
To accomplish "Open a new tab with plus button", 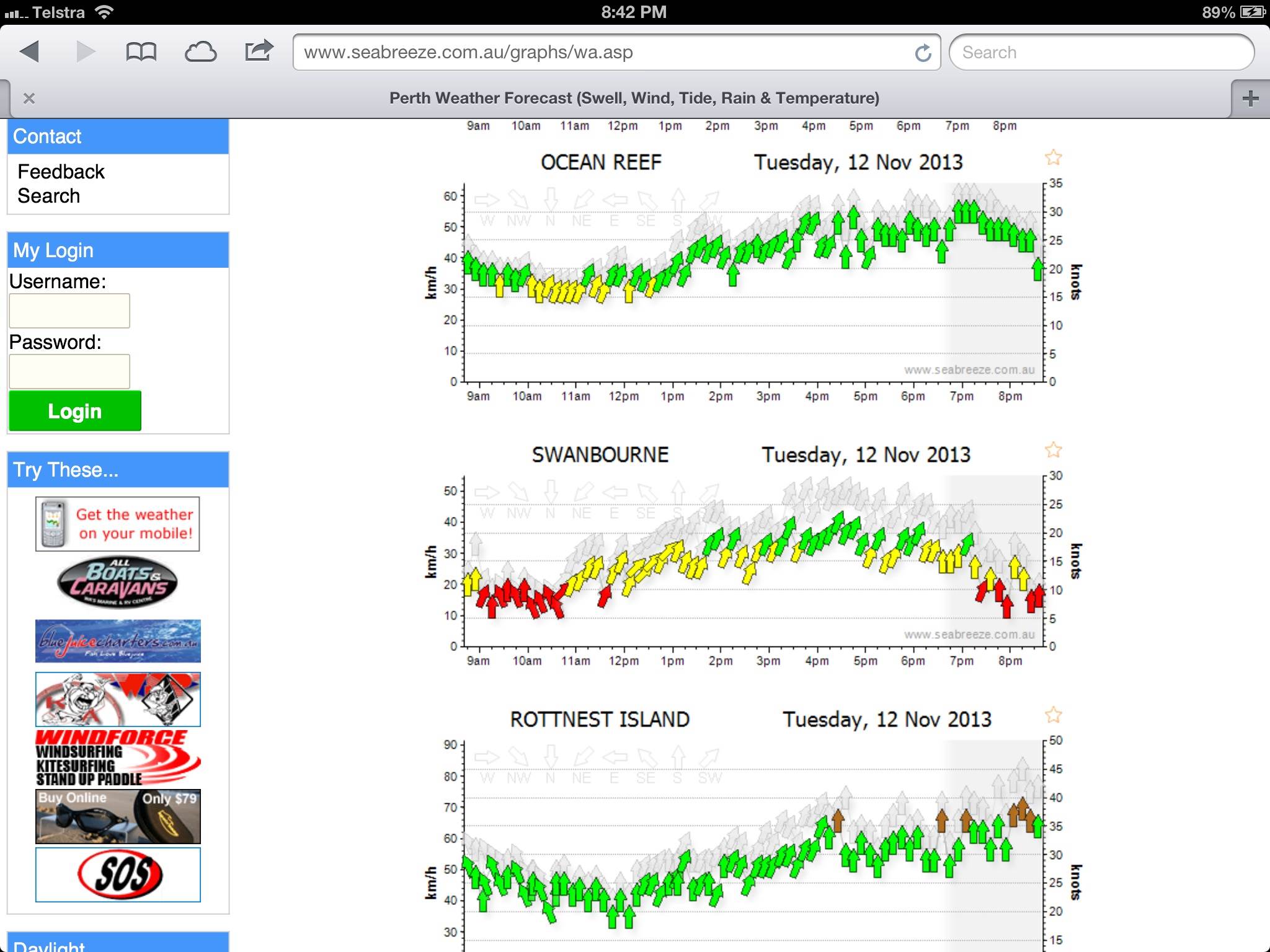I will [x=1250, y=99].
